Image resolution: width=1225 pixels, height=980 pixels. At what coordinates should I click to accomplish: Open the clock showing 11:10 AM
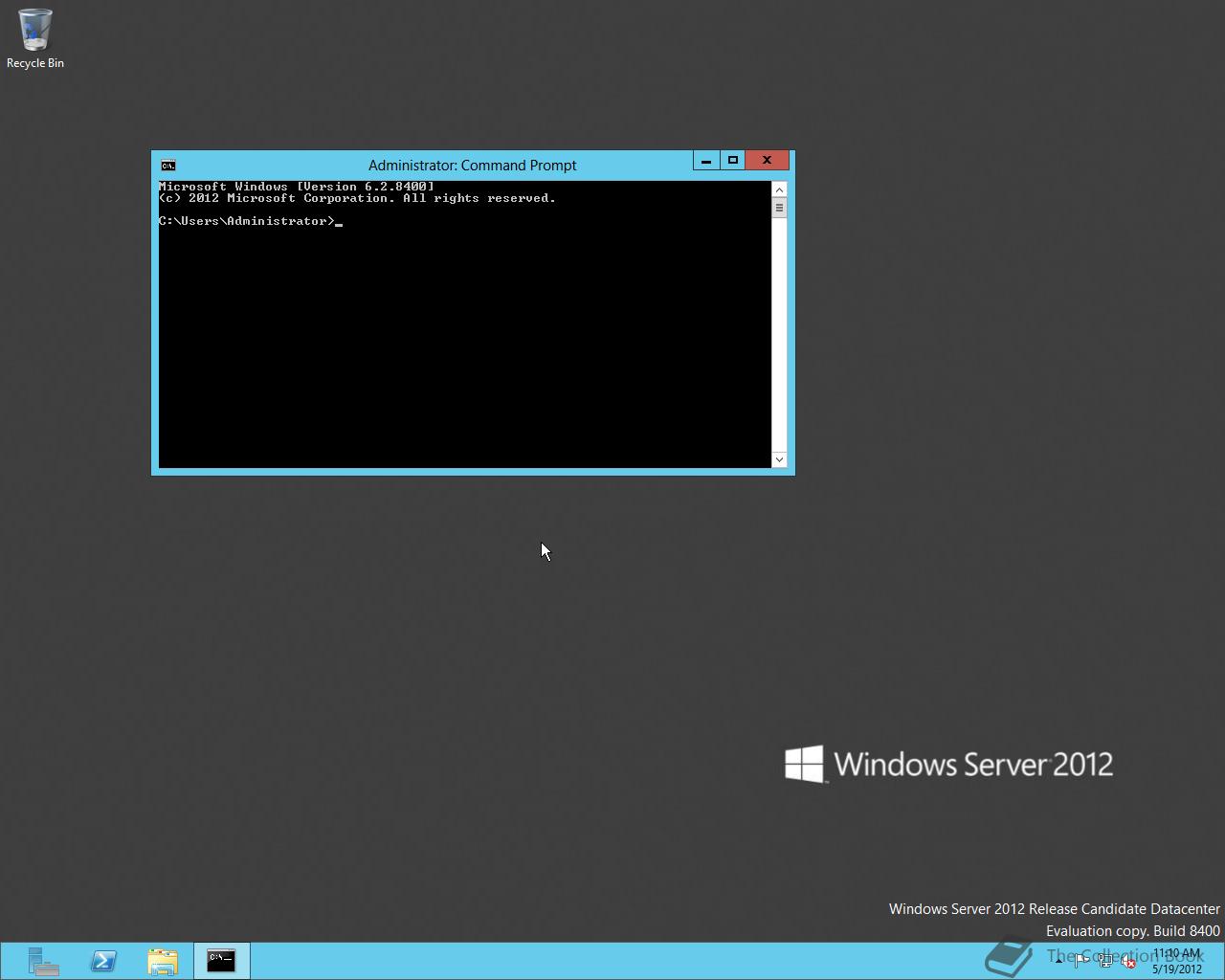click(1177, 961)
